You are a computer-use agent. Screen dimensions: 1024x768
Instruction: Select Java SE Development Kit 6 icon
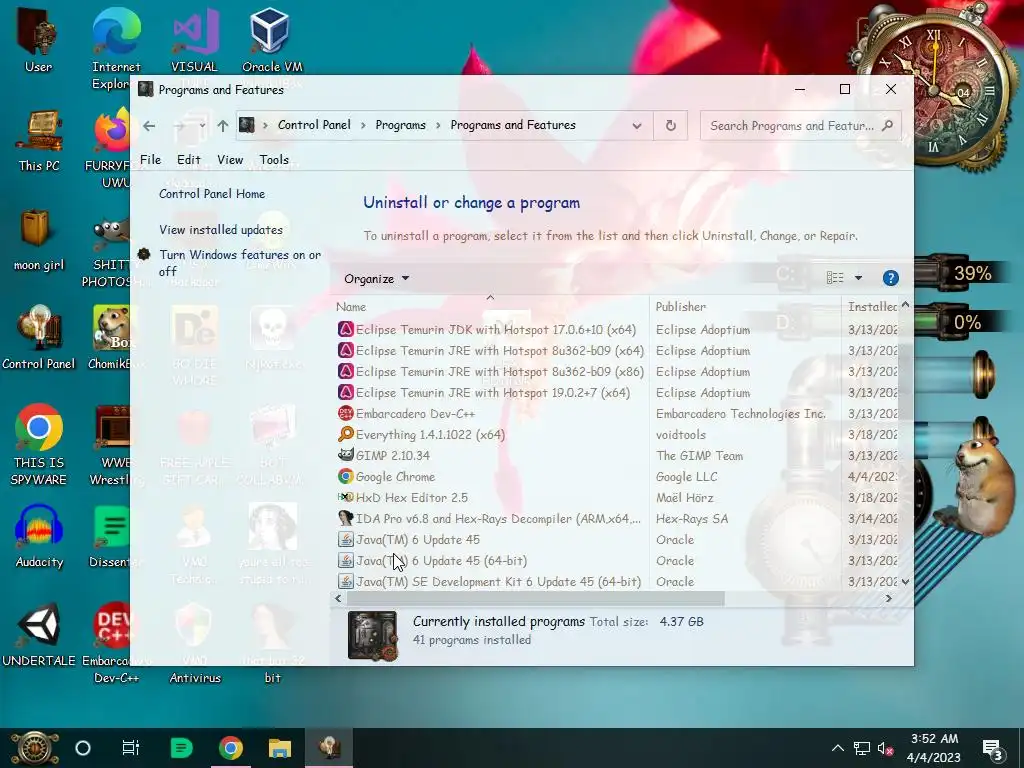pos(345,581)
